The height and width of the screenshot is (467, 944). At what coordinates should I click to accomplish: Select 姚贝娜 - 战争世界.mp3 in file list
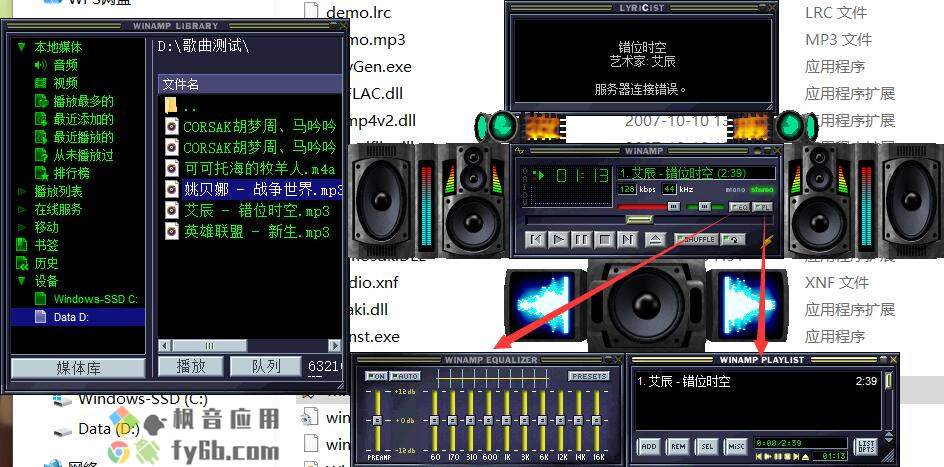261,190
